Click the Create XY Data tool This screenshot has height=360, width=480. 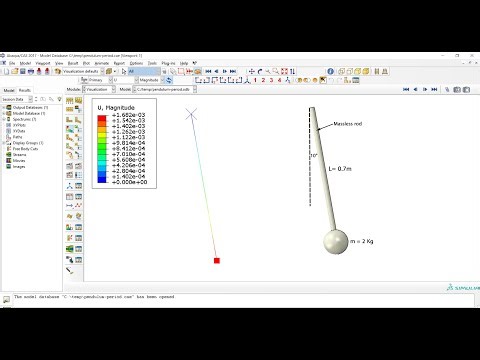(70, 196)
